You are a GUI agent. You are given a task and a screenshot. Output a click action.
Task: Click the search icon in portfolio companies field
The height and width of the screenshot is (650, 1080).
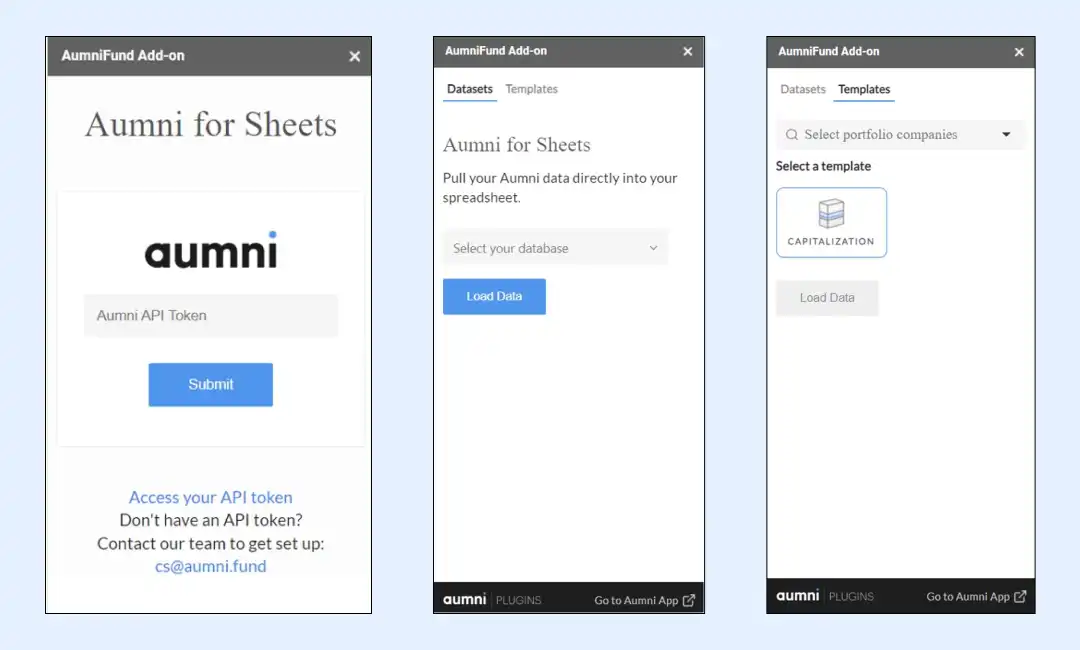[792, 134]
